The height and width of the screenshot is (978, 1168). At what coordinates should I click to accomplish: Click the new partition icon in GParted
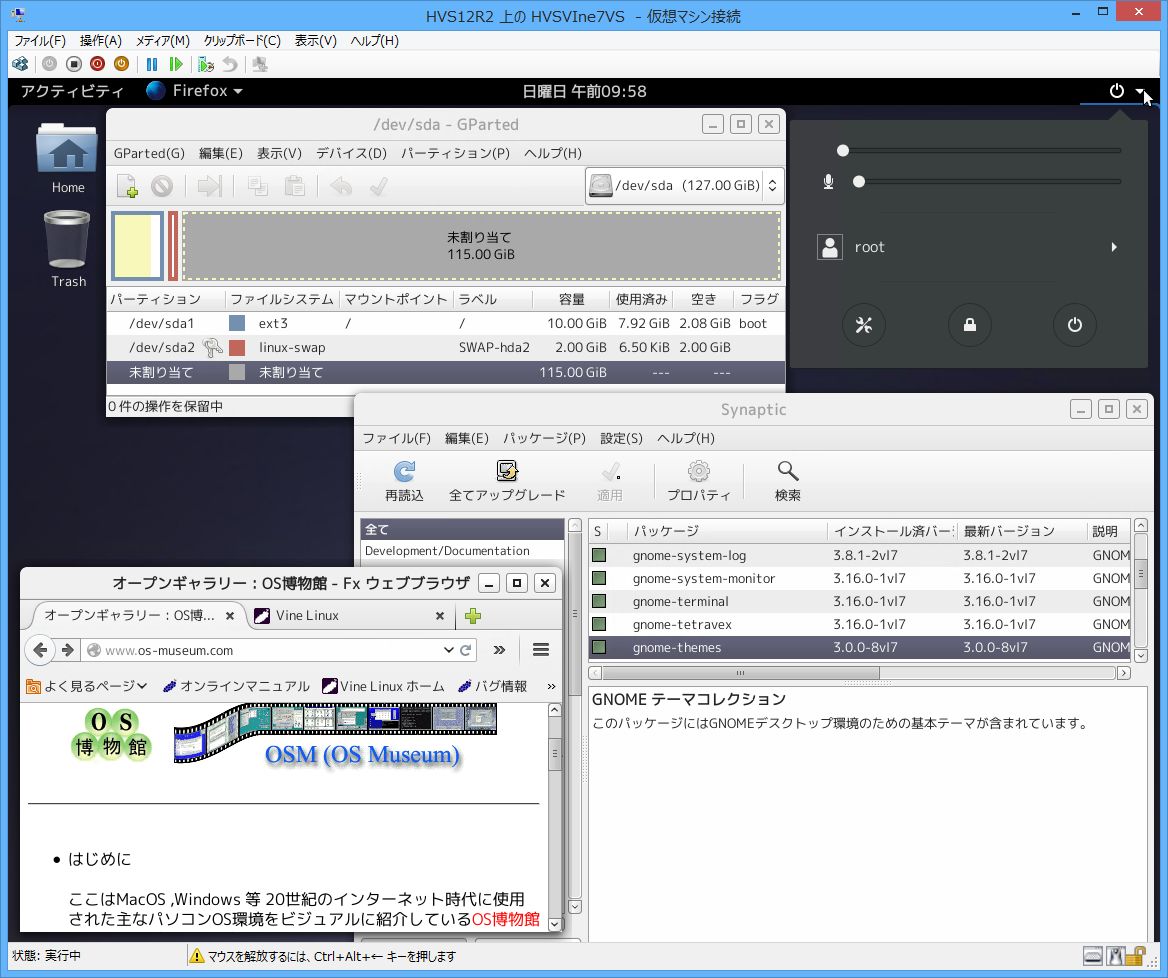(x=127, y=186)
